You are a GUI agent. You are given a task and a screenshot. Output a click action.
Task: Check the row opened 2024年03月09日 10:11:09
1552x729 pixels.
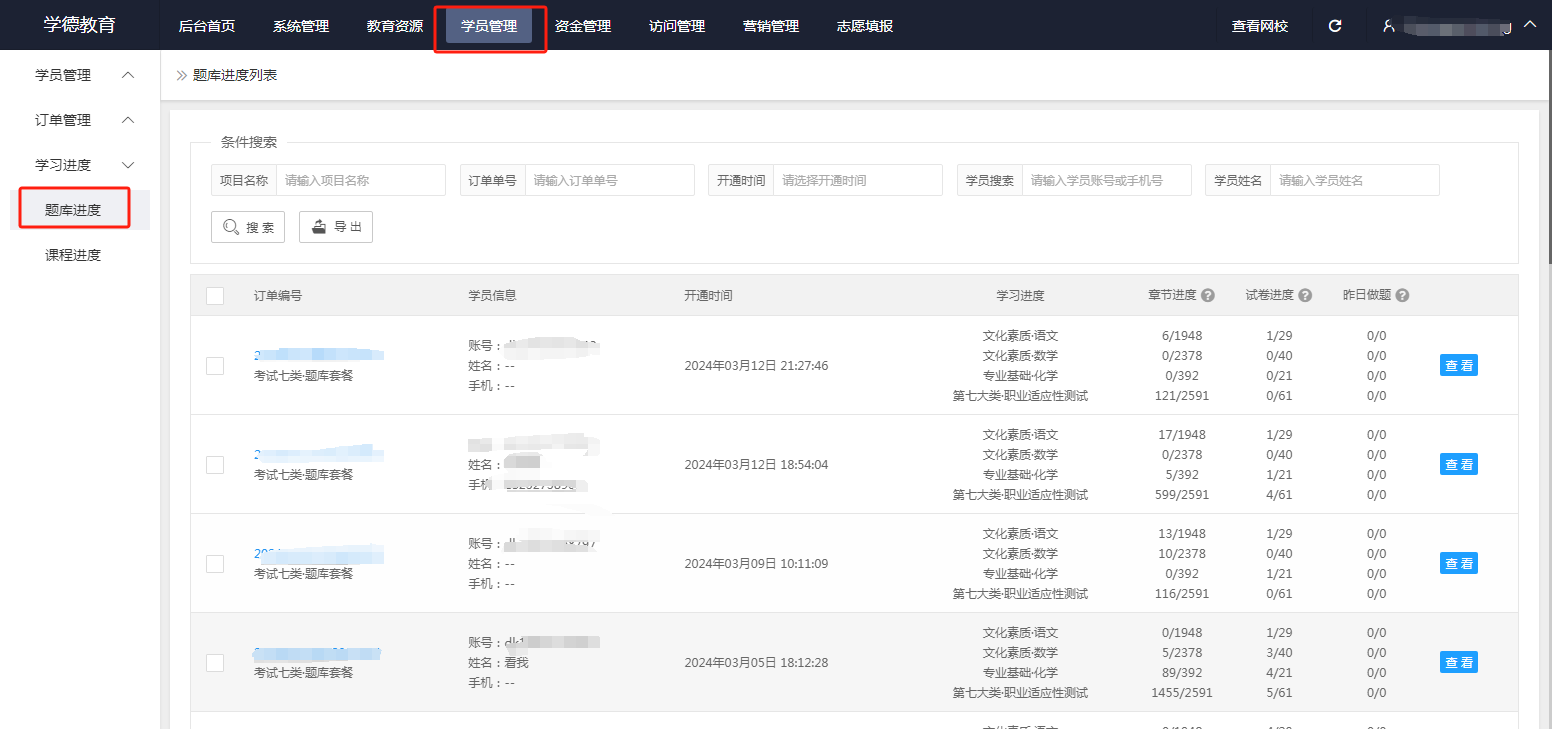(215, 564)
